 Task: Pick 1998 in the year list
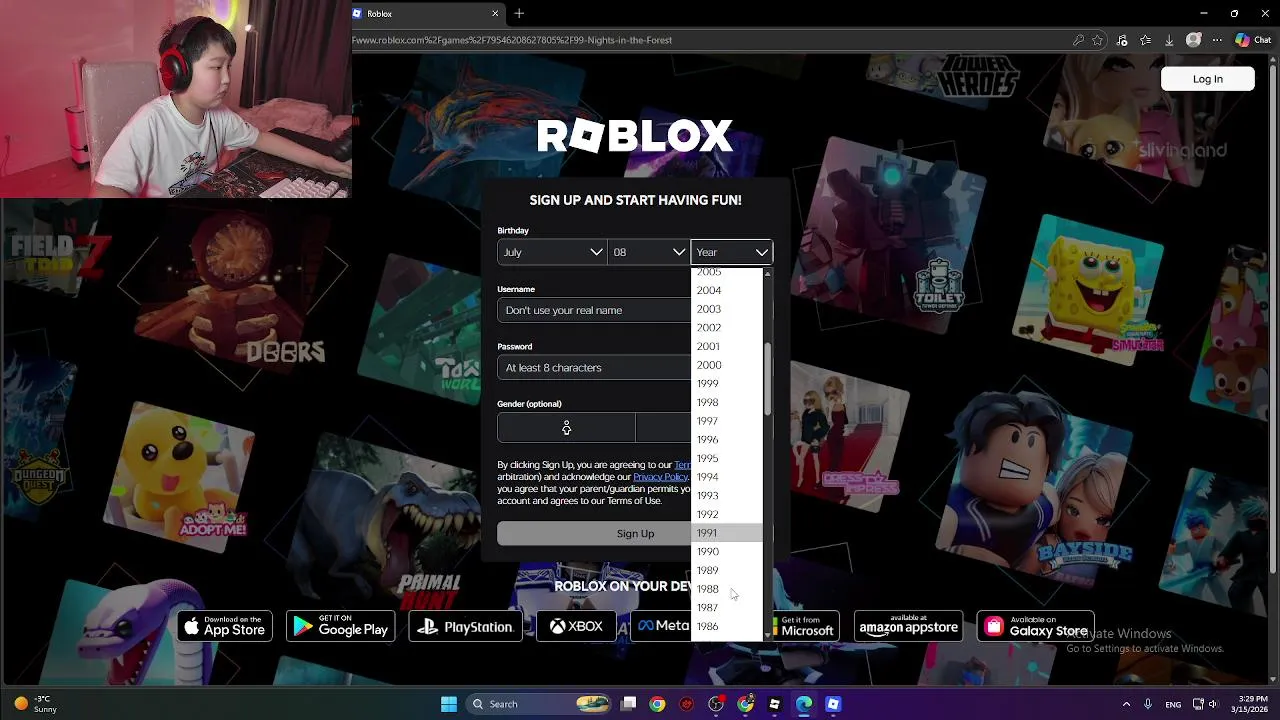[x=727, y=402]
